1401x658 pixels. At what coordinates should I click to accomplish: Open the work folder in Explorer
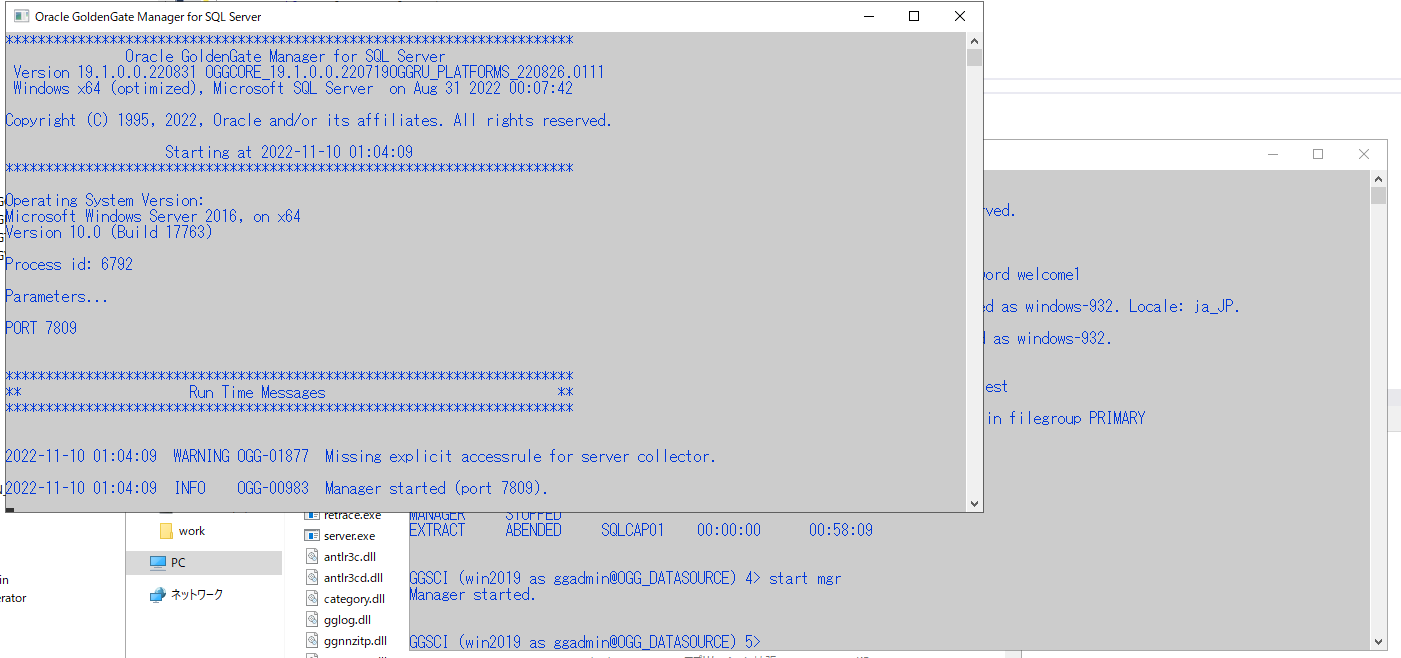[182, 531]
